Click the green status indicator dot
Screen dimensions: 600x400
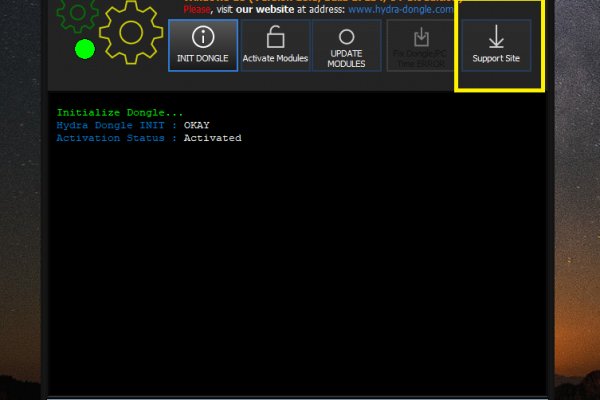tap(85, 48)
